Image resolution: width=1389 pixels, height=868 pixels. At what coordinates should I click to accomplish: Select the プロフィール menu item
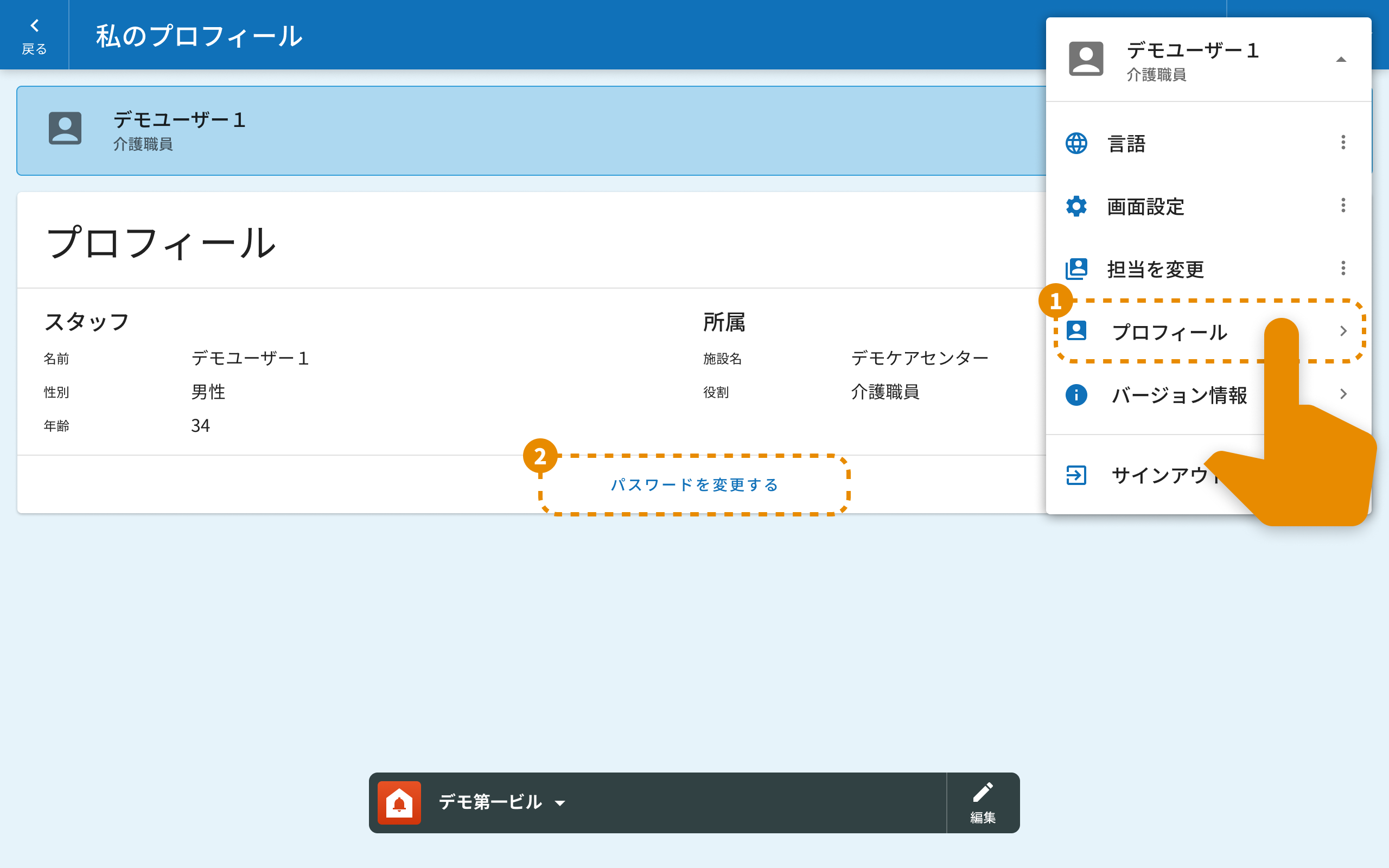point(1169,332)
